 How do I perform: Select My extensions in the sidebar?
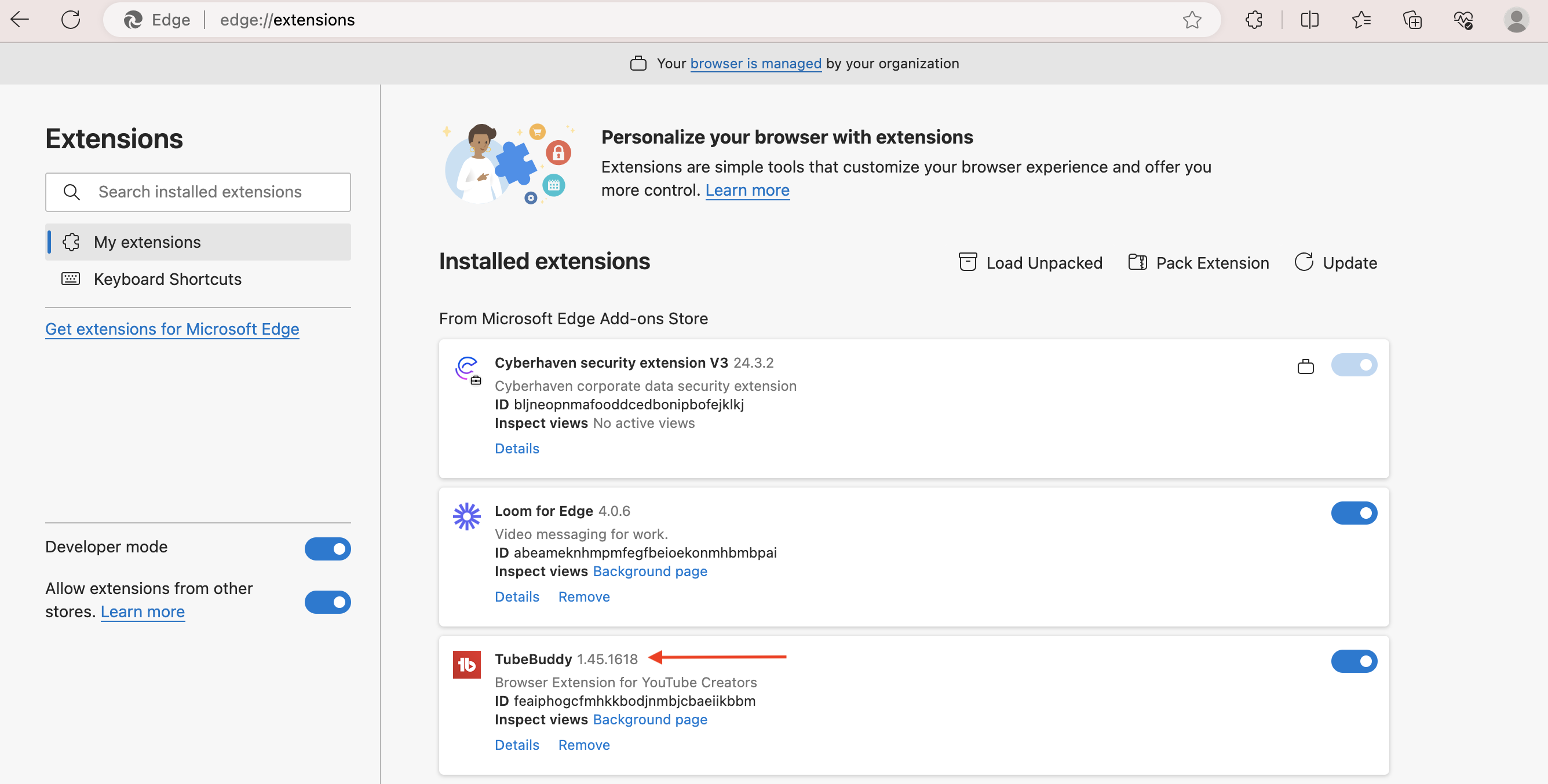[x=198, y=242]
